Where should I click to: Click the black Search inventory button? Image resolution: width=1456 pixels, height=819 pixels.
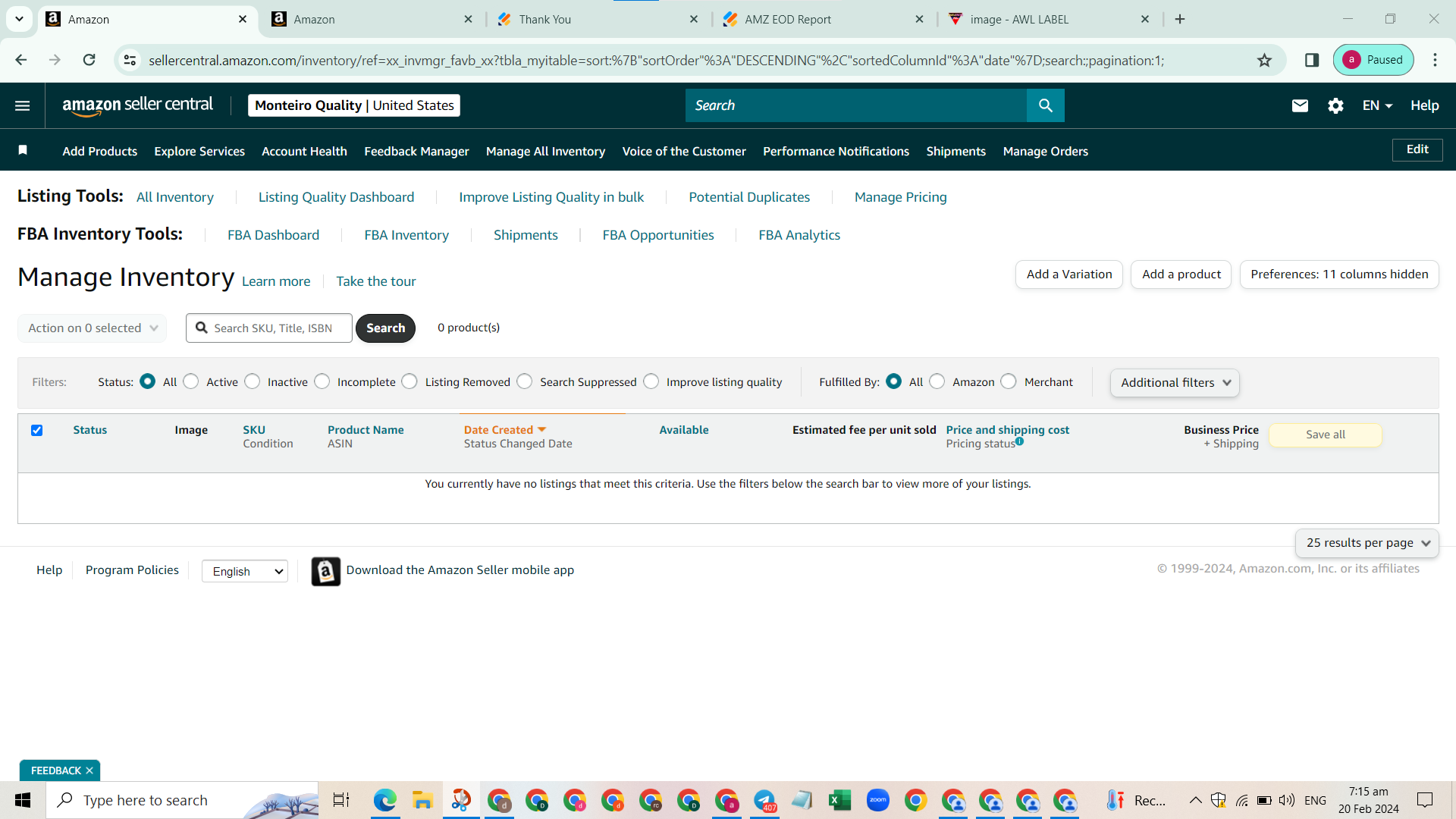coord(385,328)
